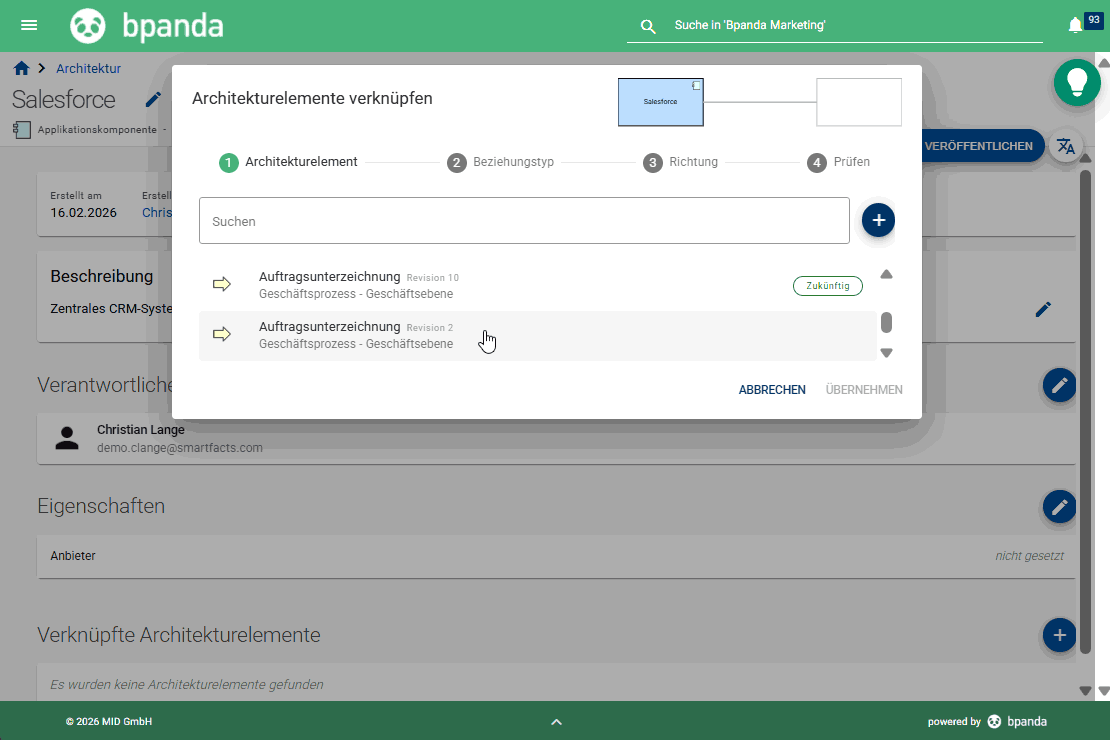
Task: Toggle the Zukünftig status chip
Action: (x=828, y=285)
